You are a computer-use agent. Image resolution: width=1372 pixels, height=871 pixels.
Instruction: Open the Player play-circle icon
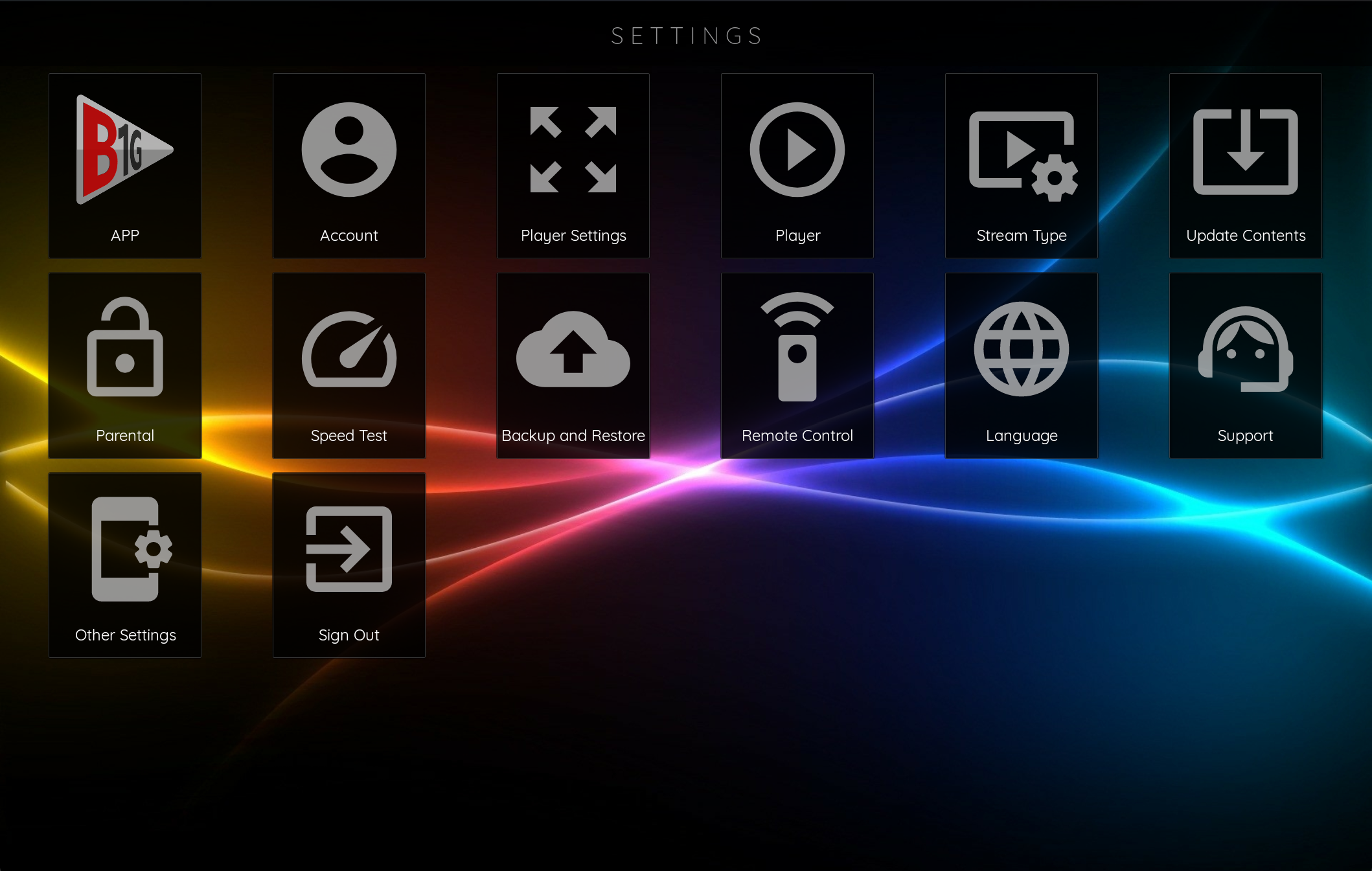tap(797, 150)
